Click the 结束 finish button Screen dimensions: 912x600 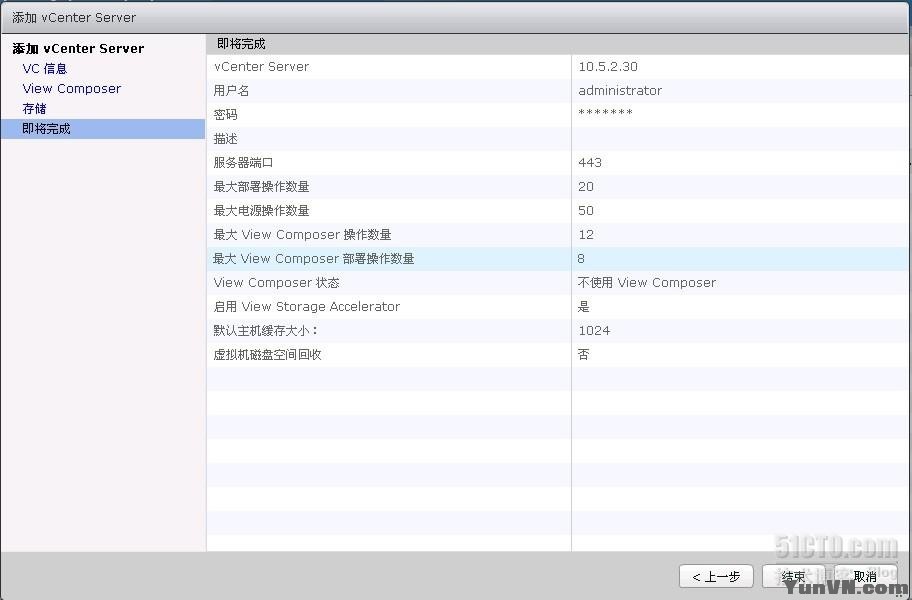click(793, 577)
